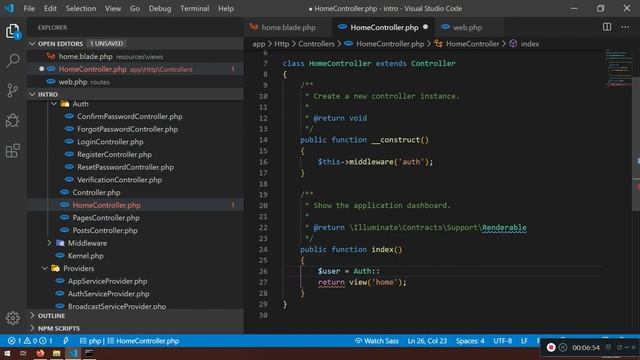
Task: Open the Debug view icon
Action: pos(13,120)
